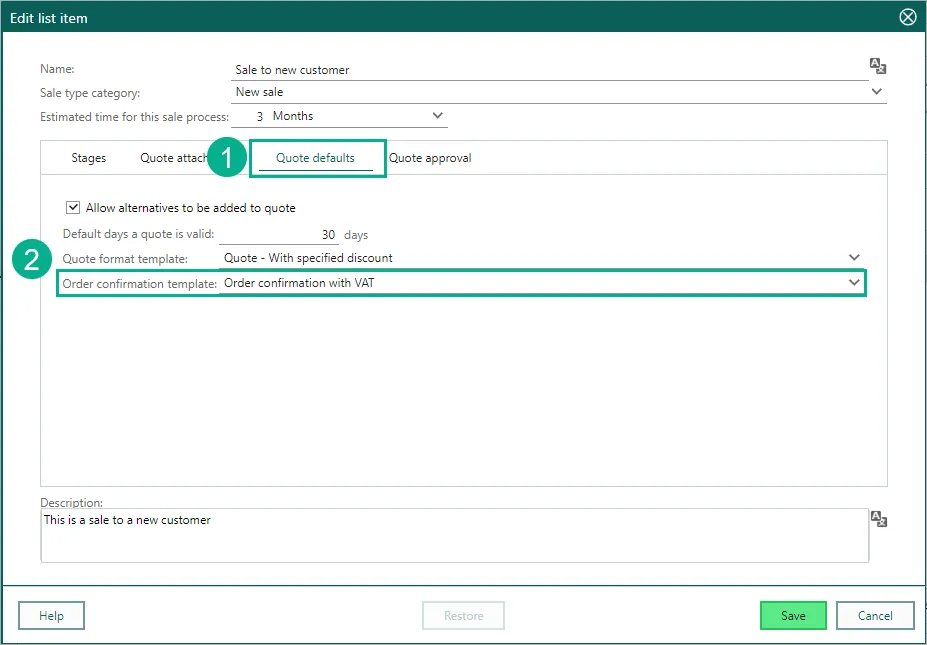Open Help for this dialog
The image size is (927, 645).
[x=51, y=616]
